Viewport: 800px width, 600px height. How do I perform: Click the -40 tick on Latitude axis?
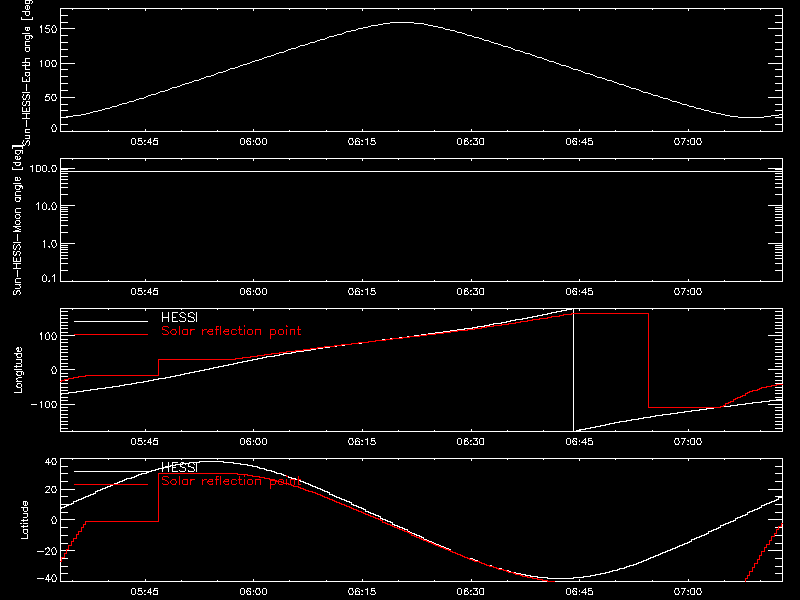[x=47, y=579]
